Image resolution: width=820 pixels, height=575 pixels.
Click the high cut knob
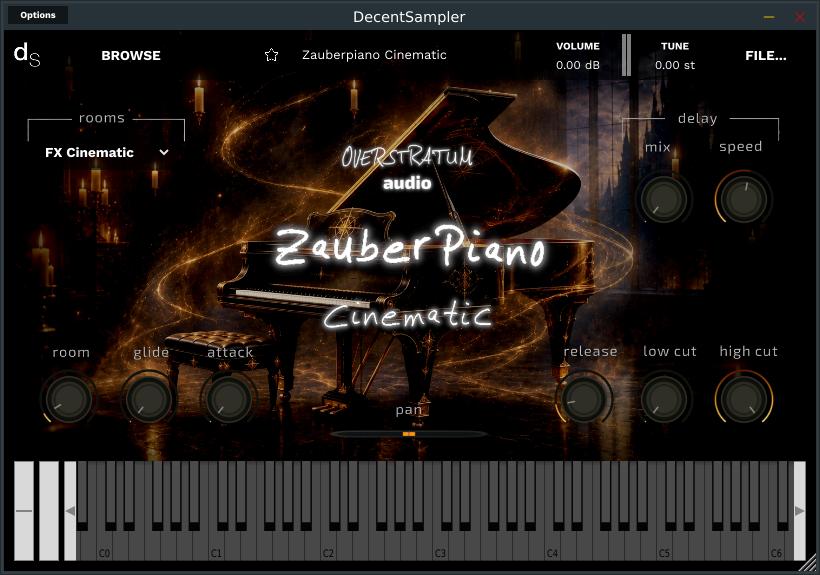pos(744,398)
